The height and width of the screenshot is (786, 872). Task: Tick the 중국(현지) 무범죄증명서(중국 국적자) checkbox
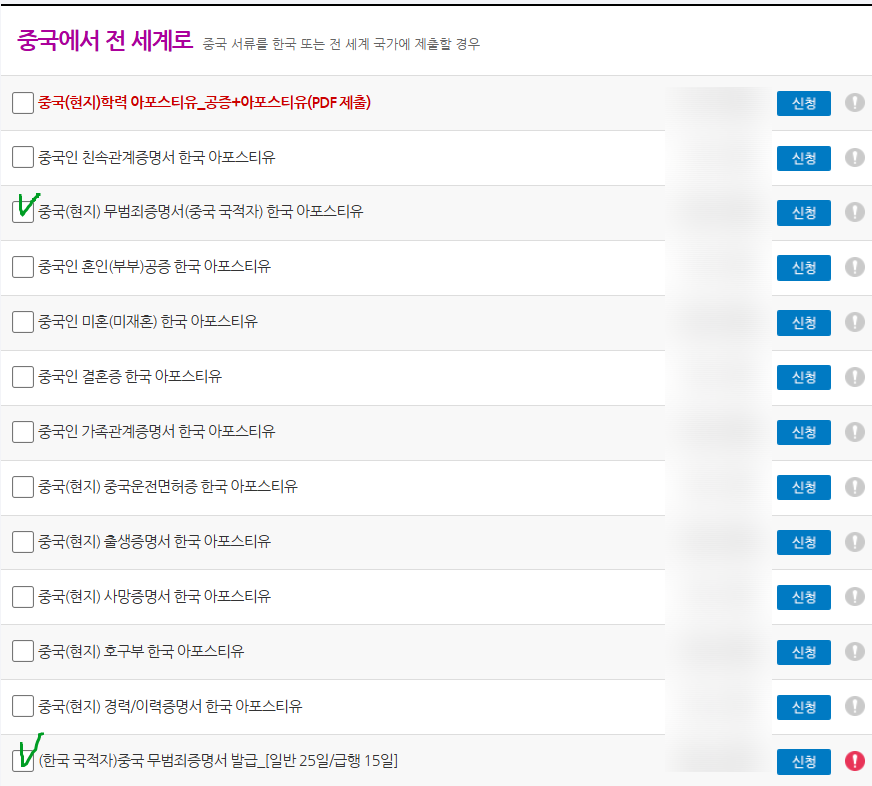(x=23, y=212)
